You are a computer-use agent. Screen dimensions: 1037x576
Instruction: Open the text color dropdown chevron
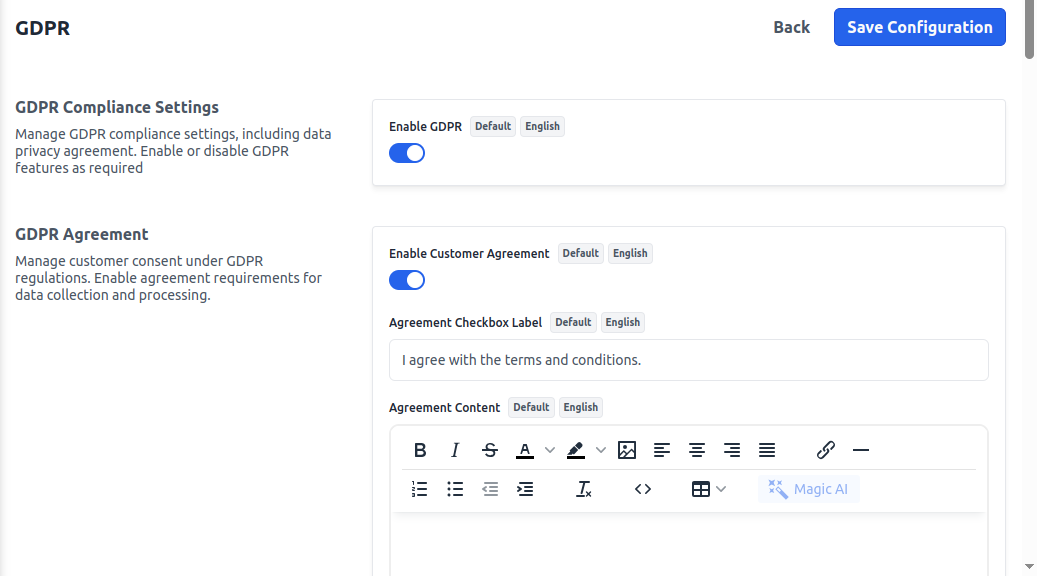click(x=549, y=450)
